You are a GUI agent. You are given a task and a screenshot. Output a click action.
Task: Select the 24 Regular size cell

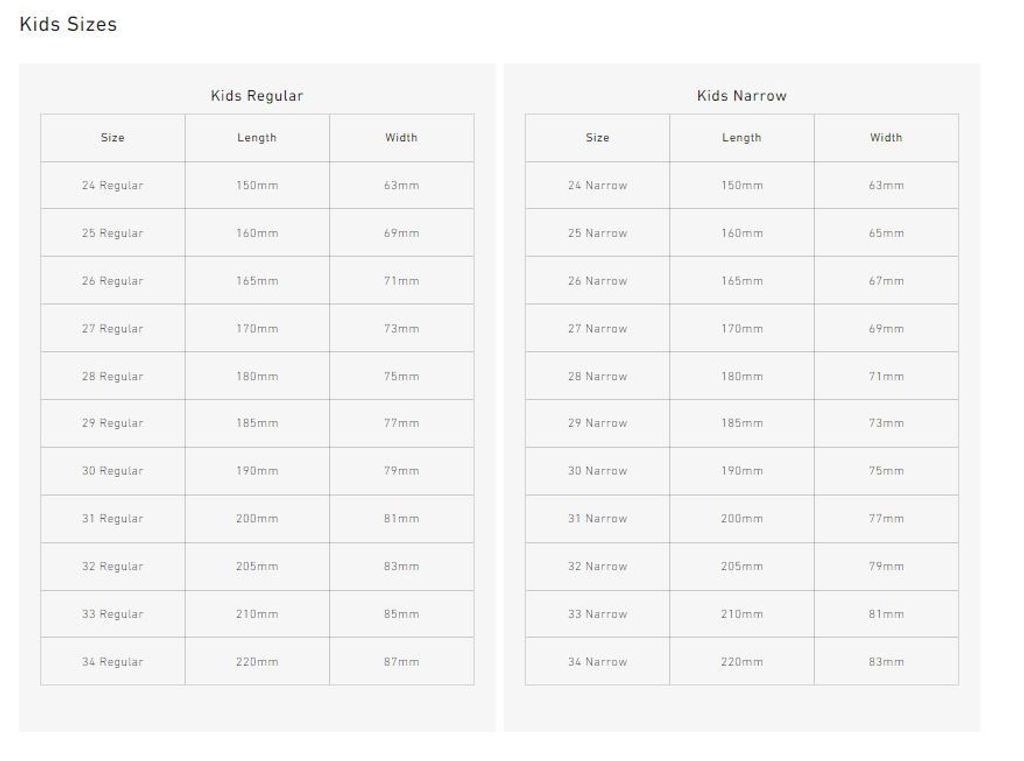pos(113,186)
